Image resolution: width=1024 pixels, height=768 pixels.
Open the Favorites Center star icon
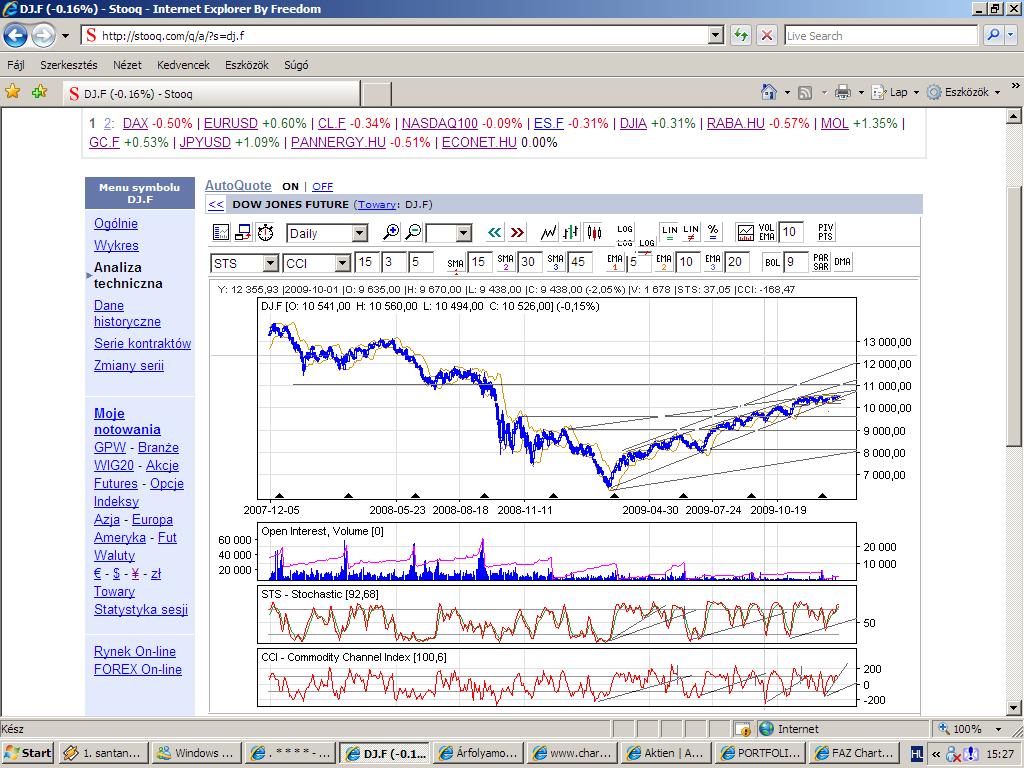pos(12,92)
